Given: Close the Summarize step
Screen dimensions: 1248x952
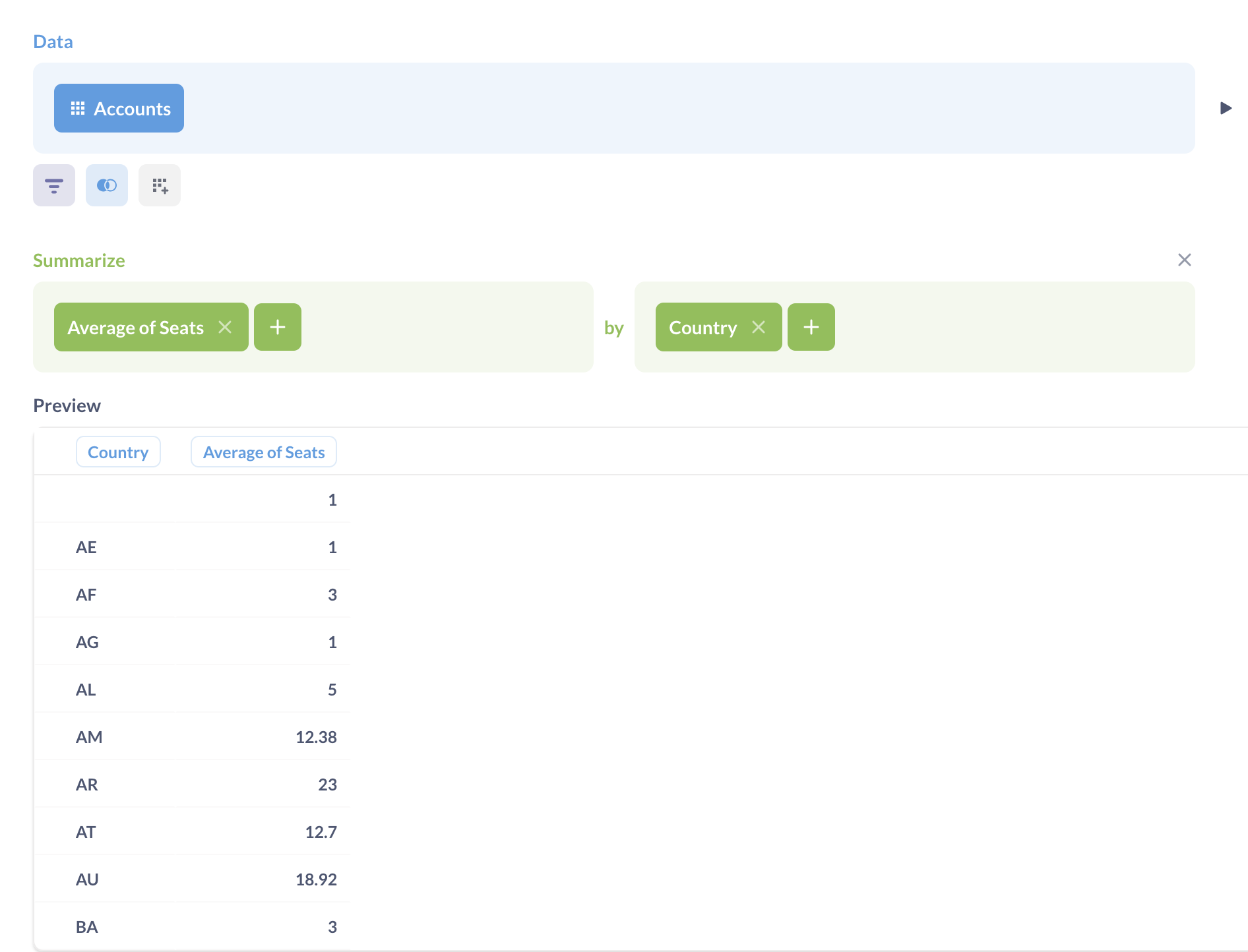Looking at the screenshot, I should click(1184, 260).
